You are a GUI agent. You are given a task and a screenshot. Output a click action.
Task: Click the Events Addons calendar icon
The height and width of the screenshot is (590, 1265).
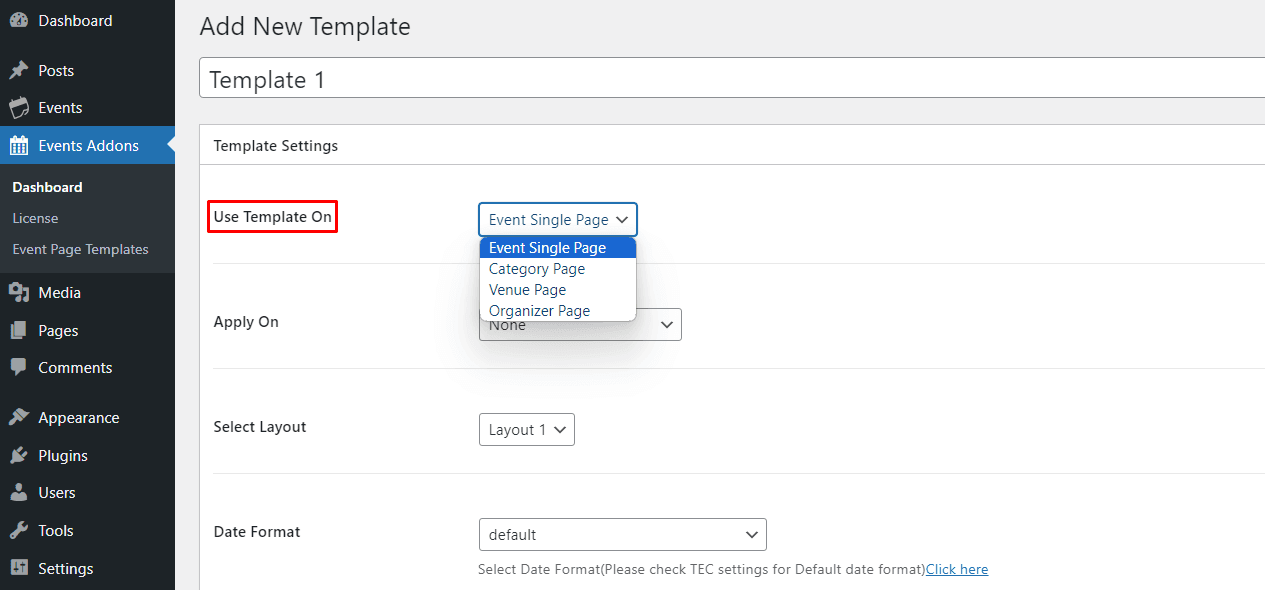[18, 146]
